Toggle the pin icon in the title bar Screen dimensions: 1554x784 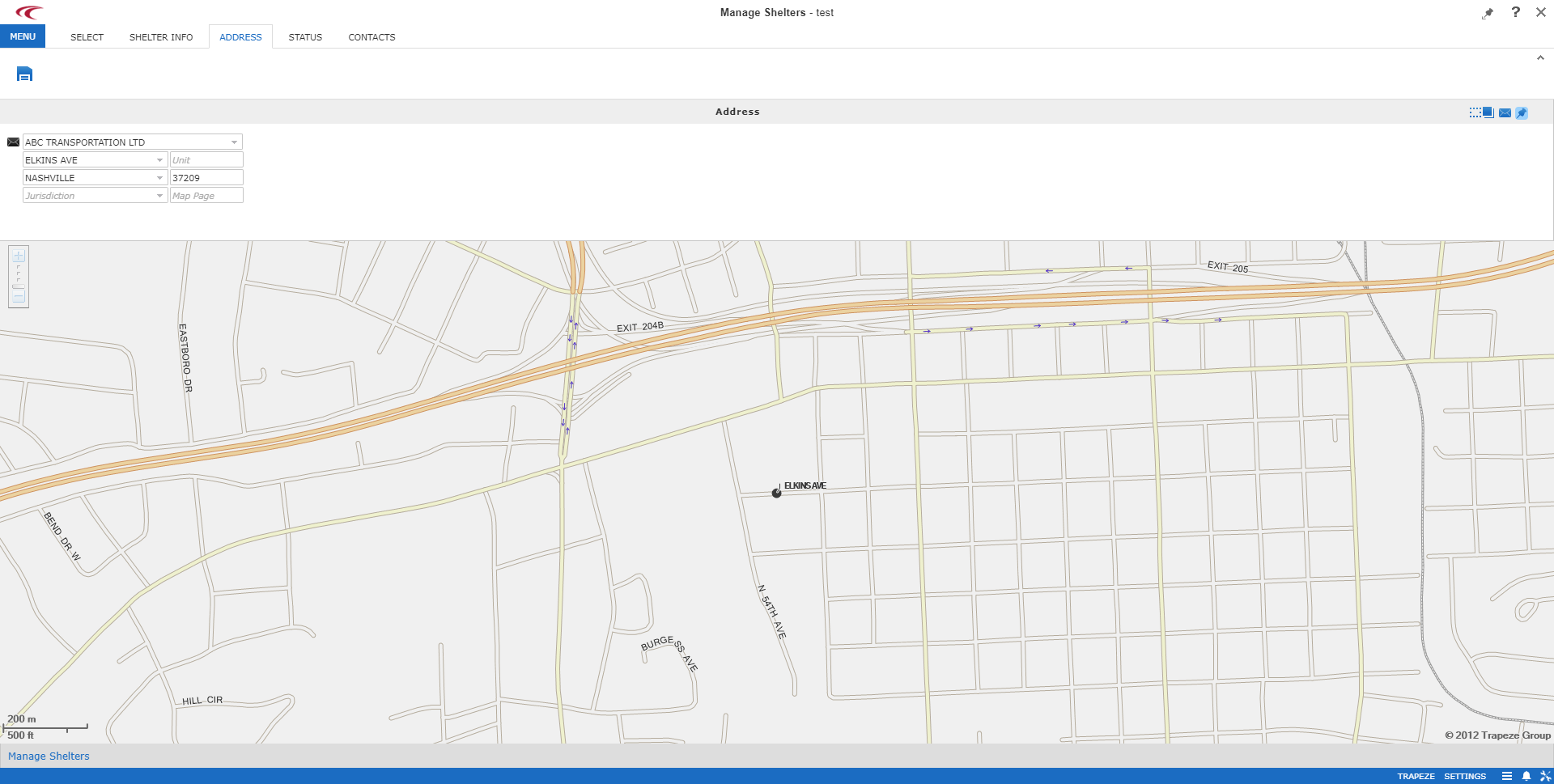pos(1488,13)
